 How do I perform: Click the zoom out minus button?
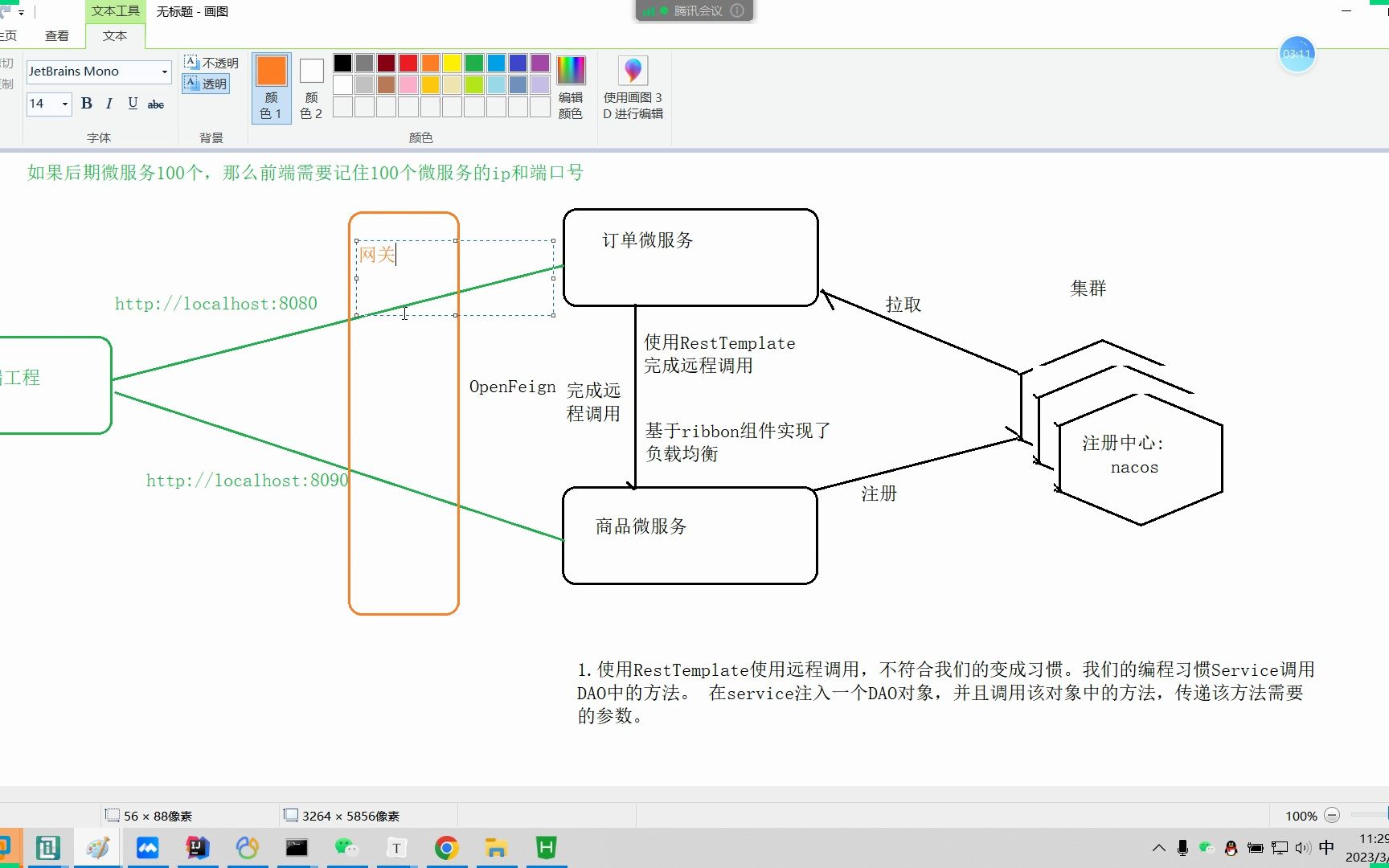[x=1332, y=815]
